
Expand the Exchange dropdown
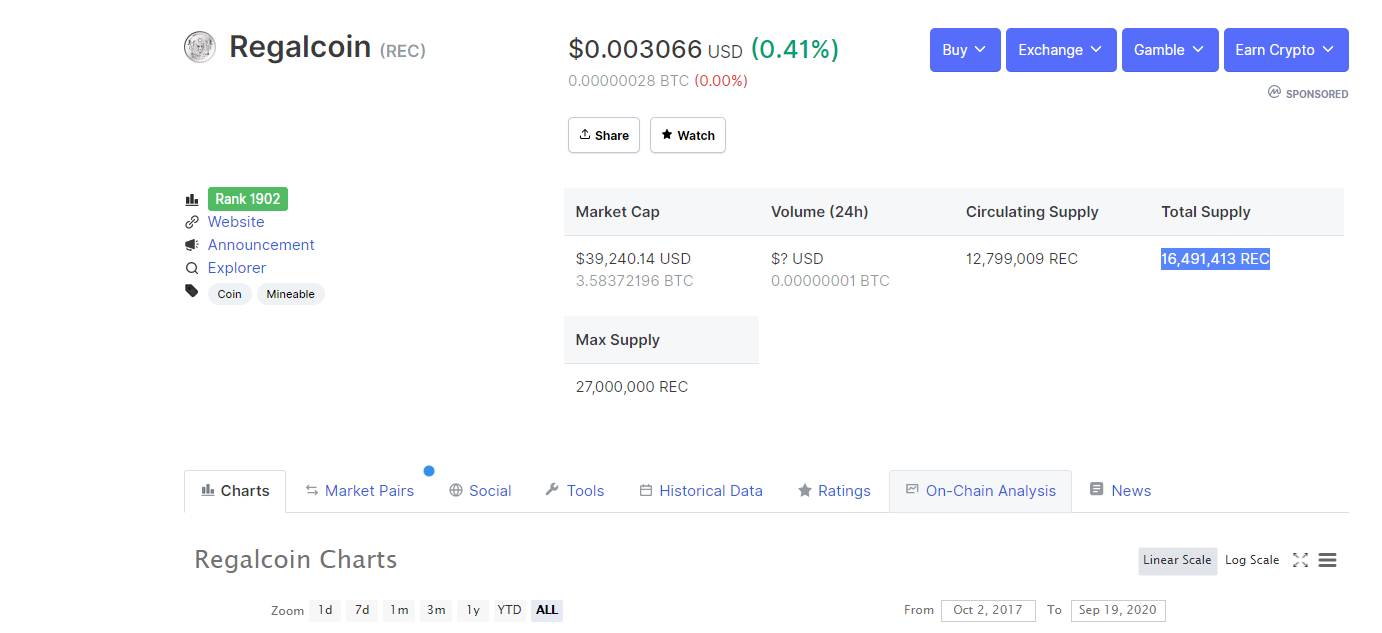[1061, 50]
